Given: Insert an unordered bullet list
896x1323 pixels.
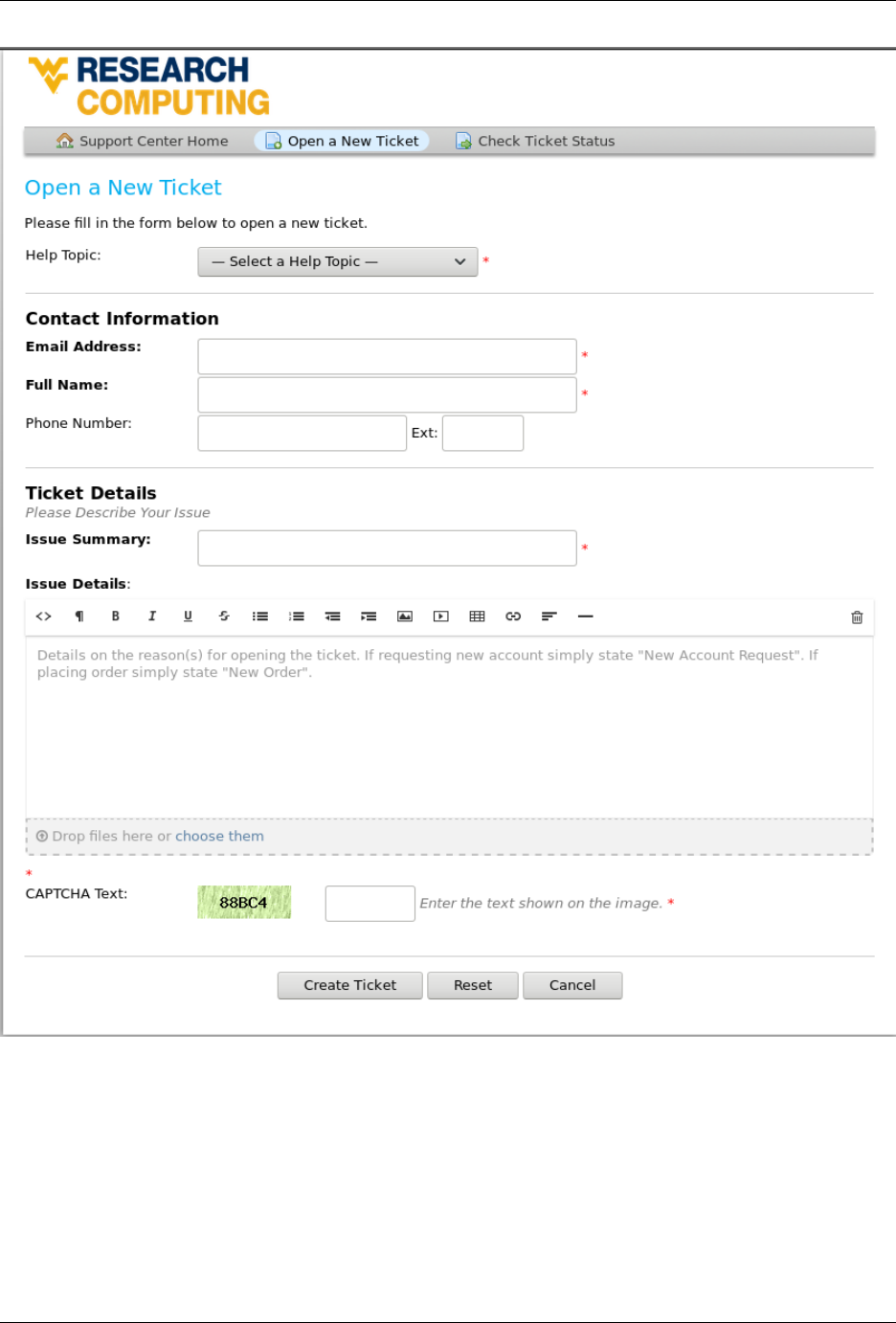Looking at the screenshot, I should point(260,617).
